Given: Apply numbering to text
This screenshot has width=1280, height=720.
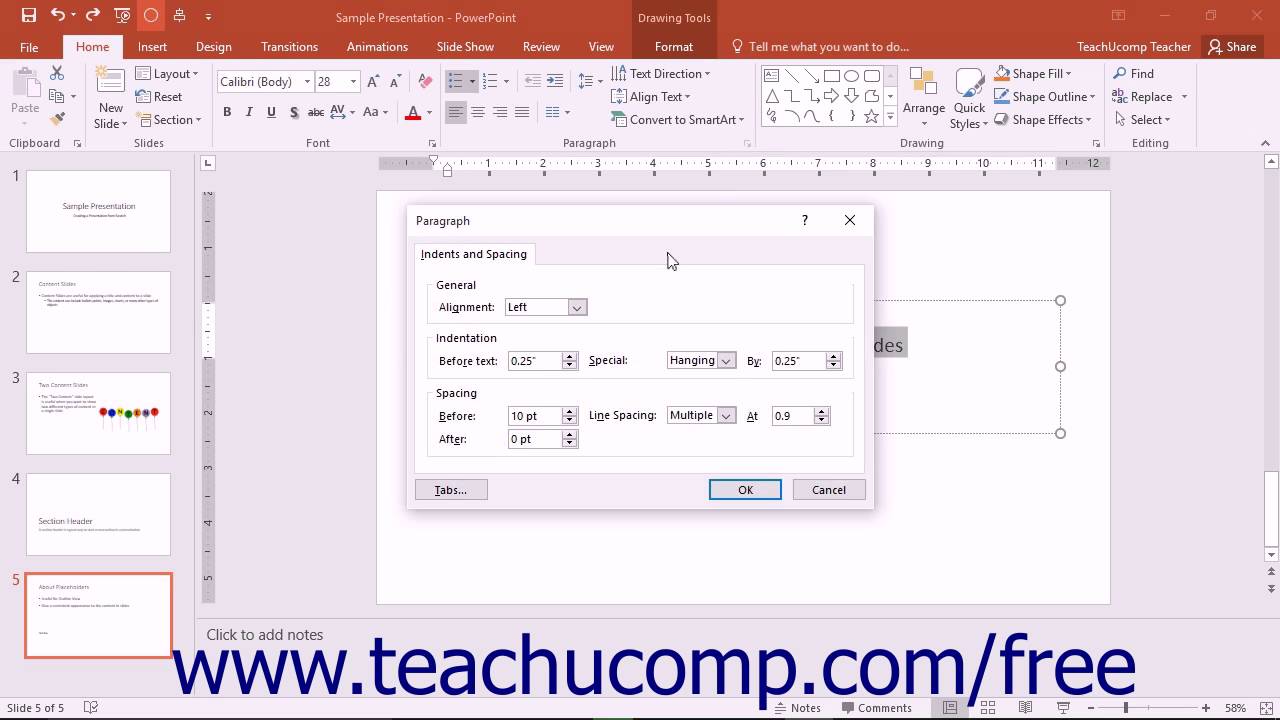Looking at the screenshot, I should pyautogui.click(x=491, y=81).
